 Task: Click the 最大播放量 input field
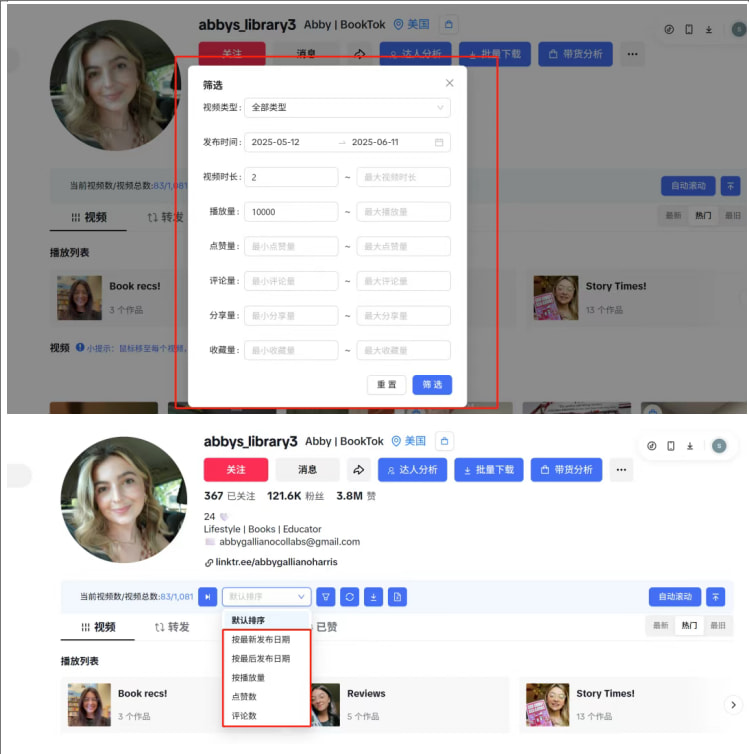pyautogui.click(x=403, y=212)
